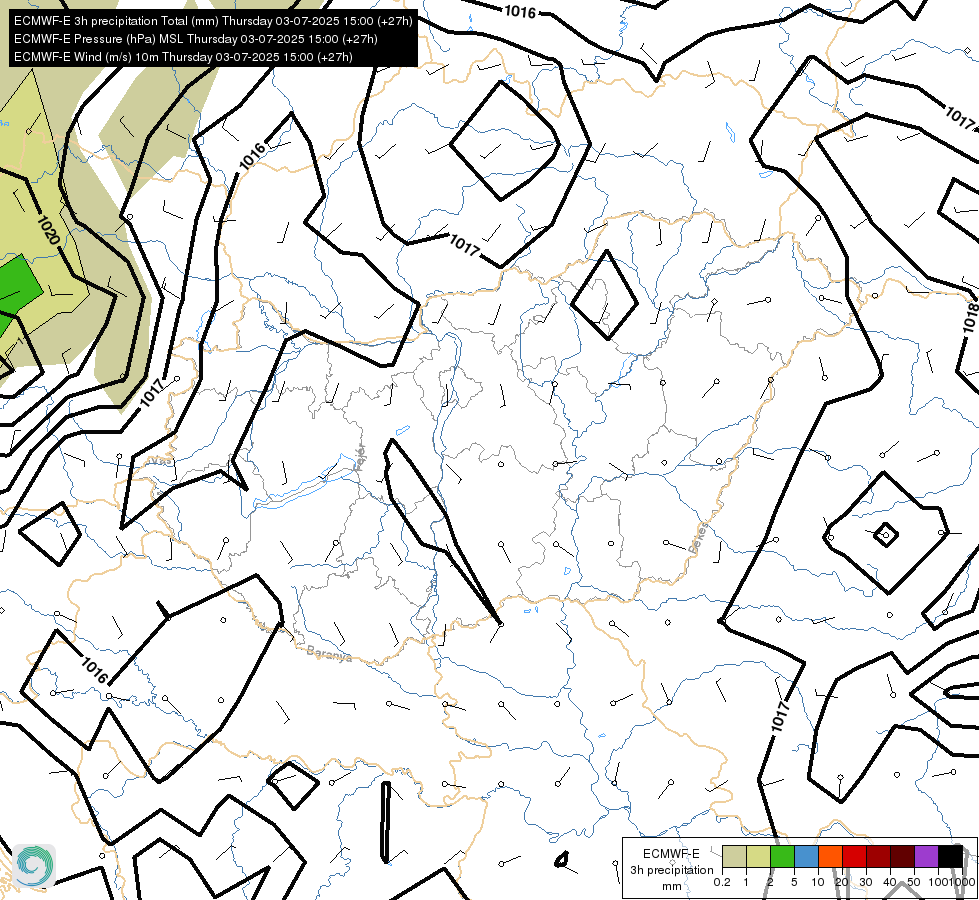Screen dimensions: 979x900
Task: Click the Vas county label
Action: click(160, 461)
